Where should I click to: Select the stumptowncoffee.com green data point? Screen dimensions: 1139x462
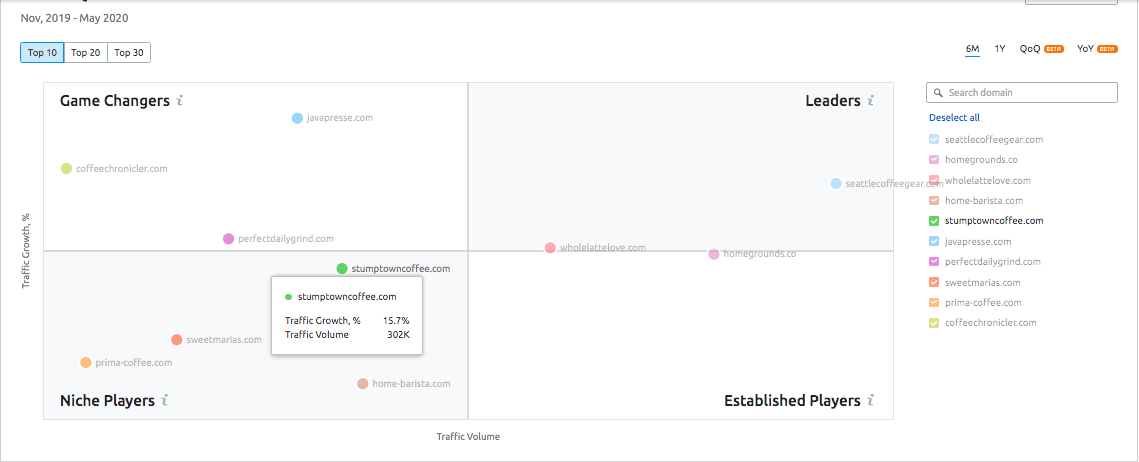tap(342, 269)
